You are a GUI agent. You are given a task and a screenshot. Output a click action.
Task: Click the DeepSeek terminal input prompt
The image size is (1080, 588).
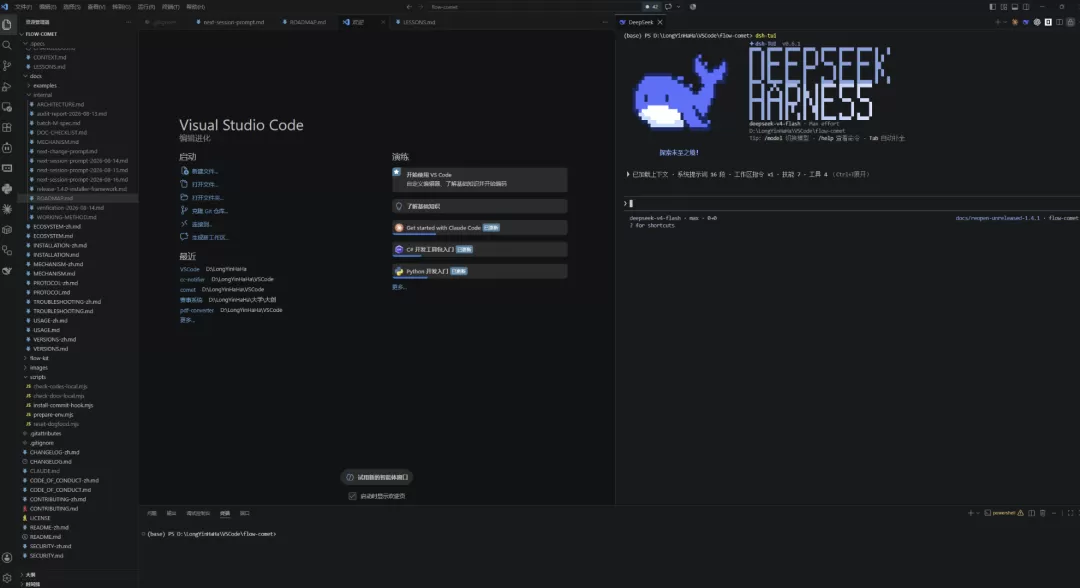[x=851, y=203]
